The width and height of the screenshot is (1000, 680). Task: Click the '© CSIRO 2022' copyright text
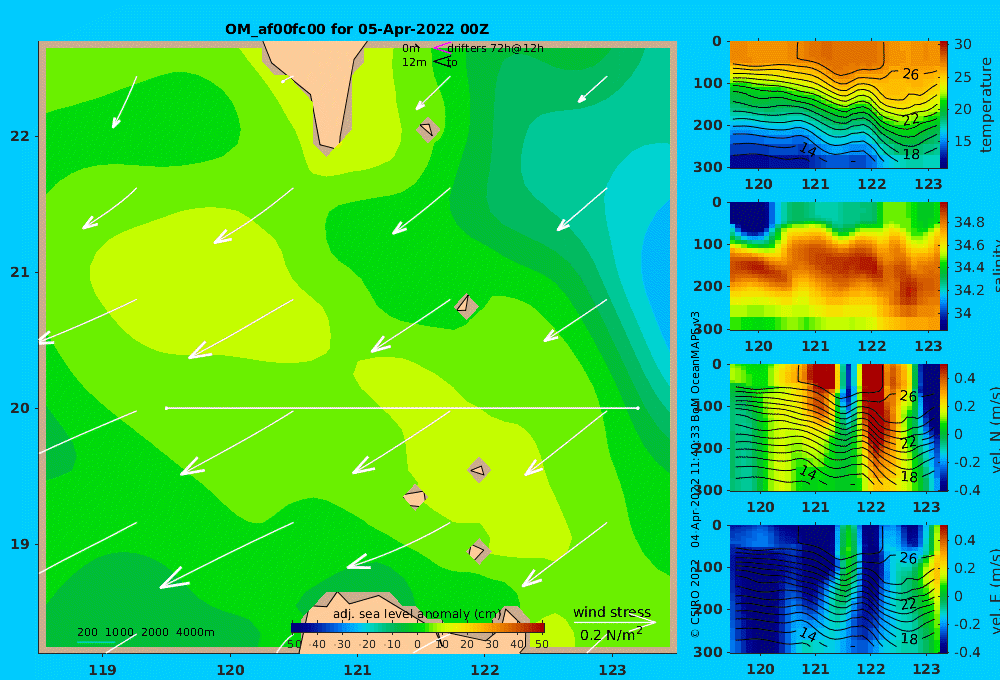coord(696,598)
